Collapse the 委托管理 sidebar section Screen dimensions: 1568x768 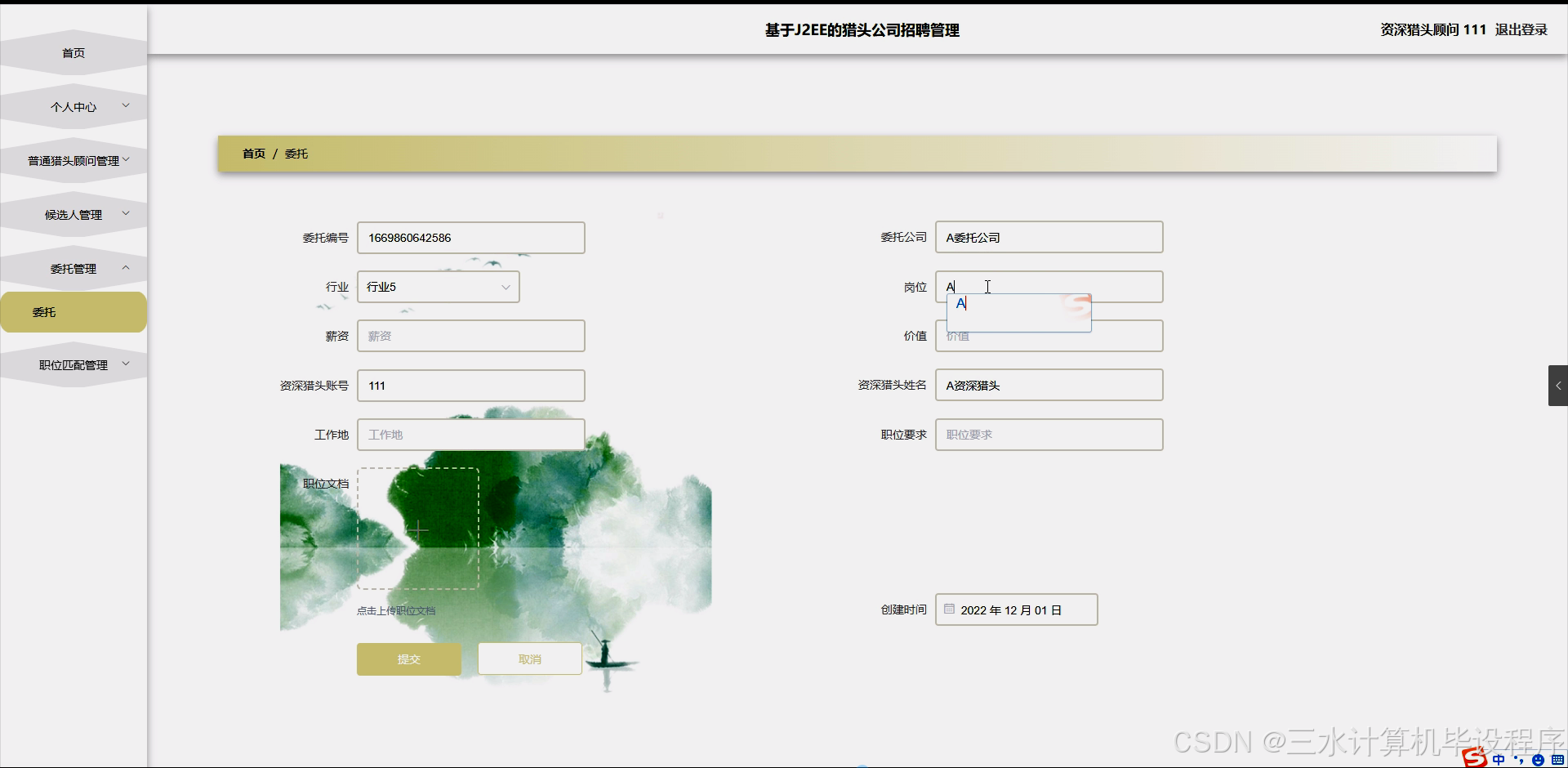point(73,268)
